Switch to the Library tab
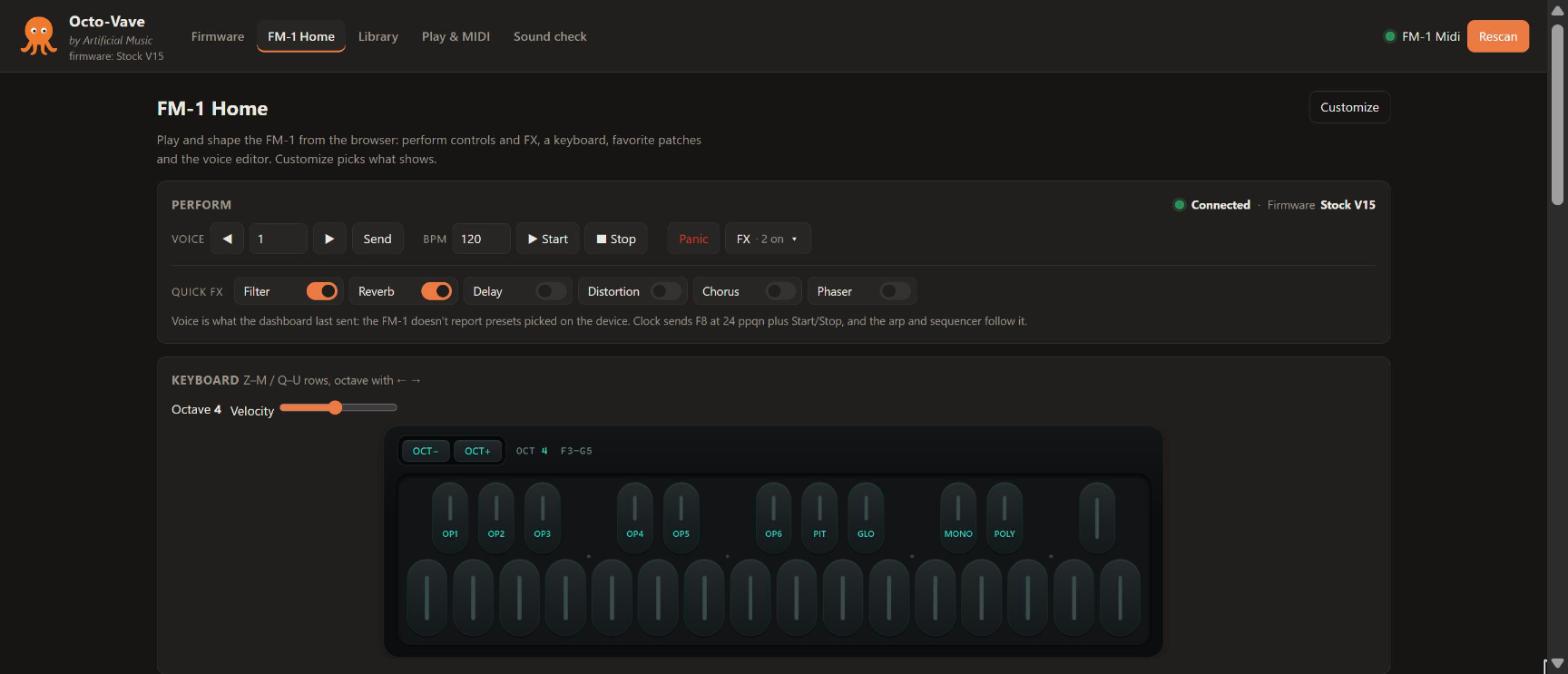 [x=378, y=36]
